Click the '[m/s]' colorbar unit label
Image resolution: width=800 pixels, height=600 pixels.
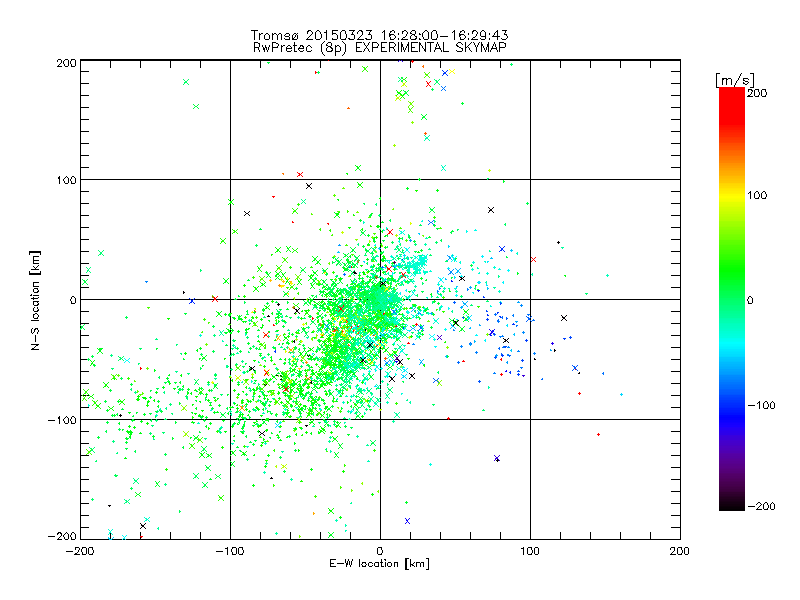click(x=734, y=80)
